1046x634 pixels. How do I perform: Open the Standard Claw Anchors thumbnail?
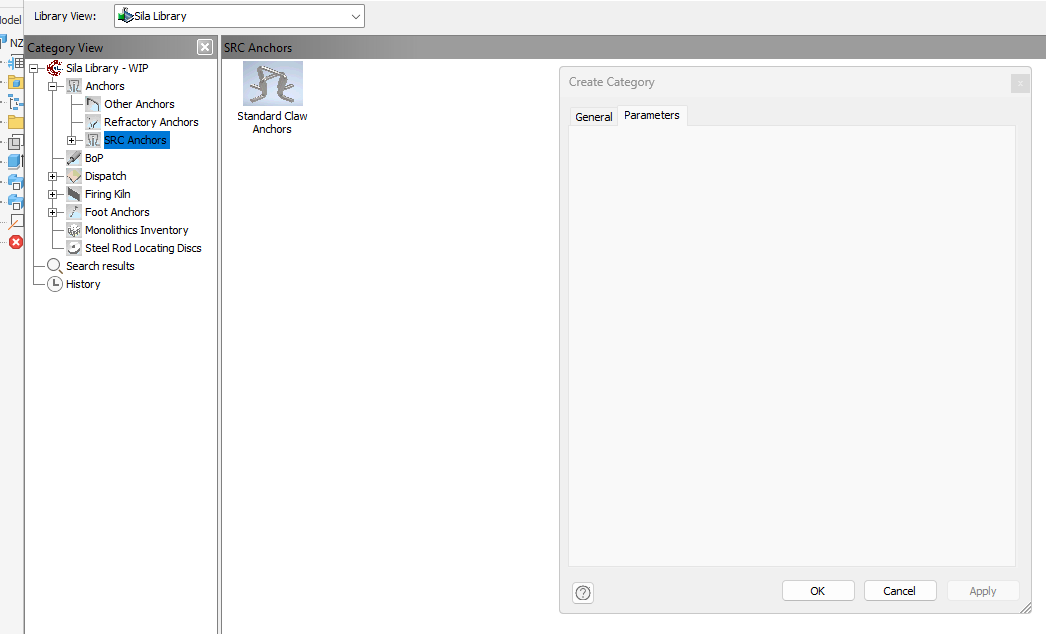tap(271, 83)
